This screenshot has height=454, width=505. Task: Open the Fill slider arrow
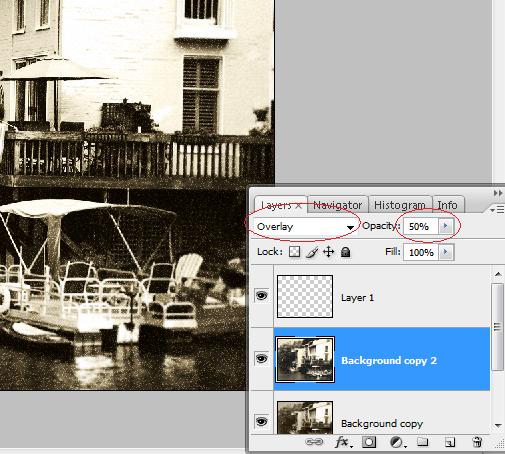pos(446,252)
